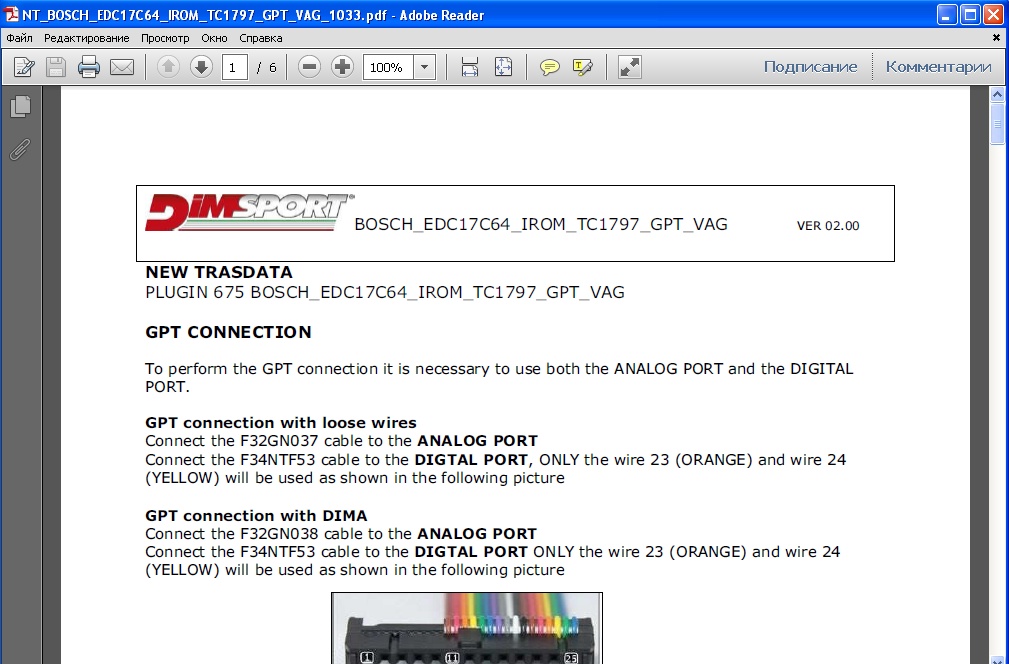Show page thumbnails panel icon
This screenshot has height=664, width=1009.
click(21, 107)
